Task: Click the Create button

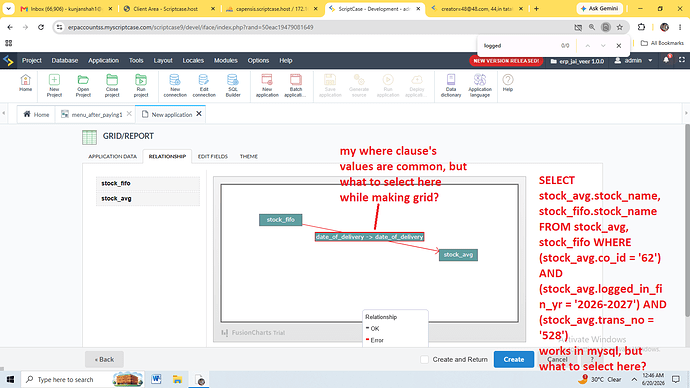Action: point(514,359)
